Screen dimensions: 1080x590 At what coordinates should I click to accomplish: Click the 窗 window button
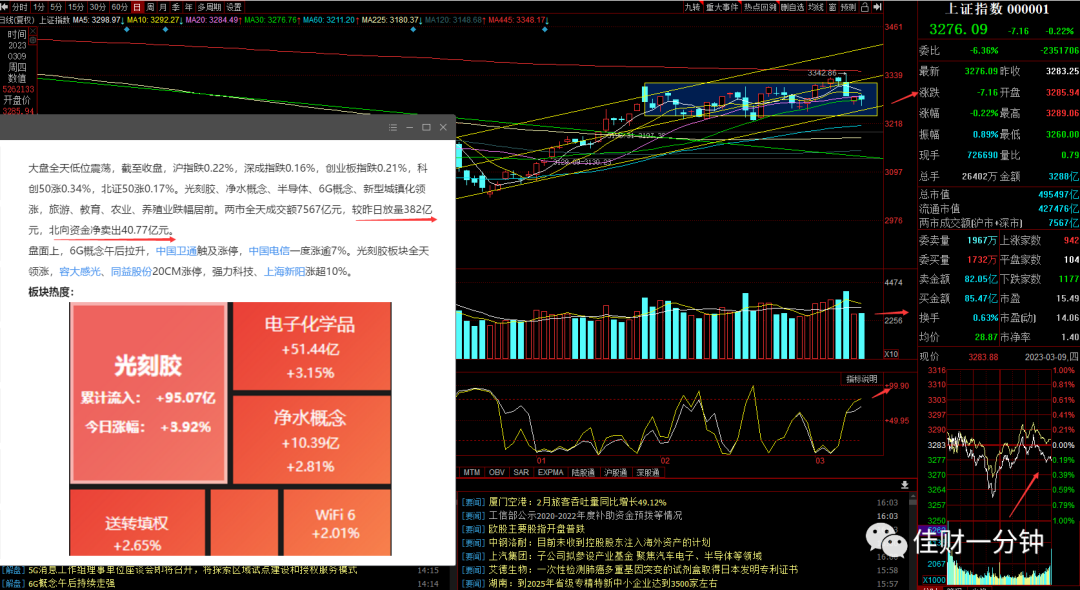coord(833,7)
